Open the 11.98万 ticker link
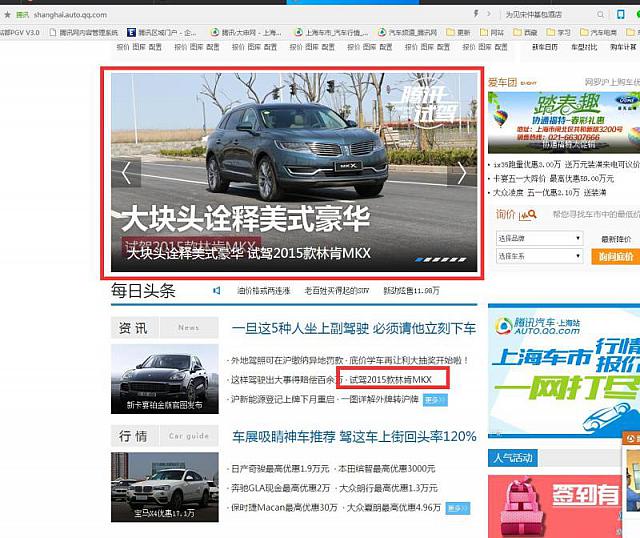640x538 pixels. coord(411,291)
